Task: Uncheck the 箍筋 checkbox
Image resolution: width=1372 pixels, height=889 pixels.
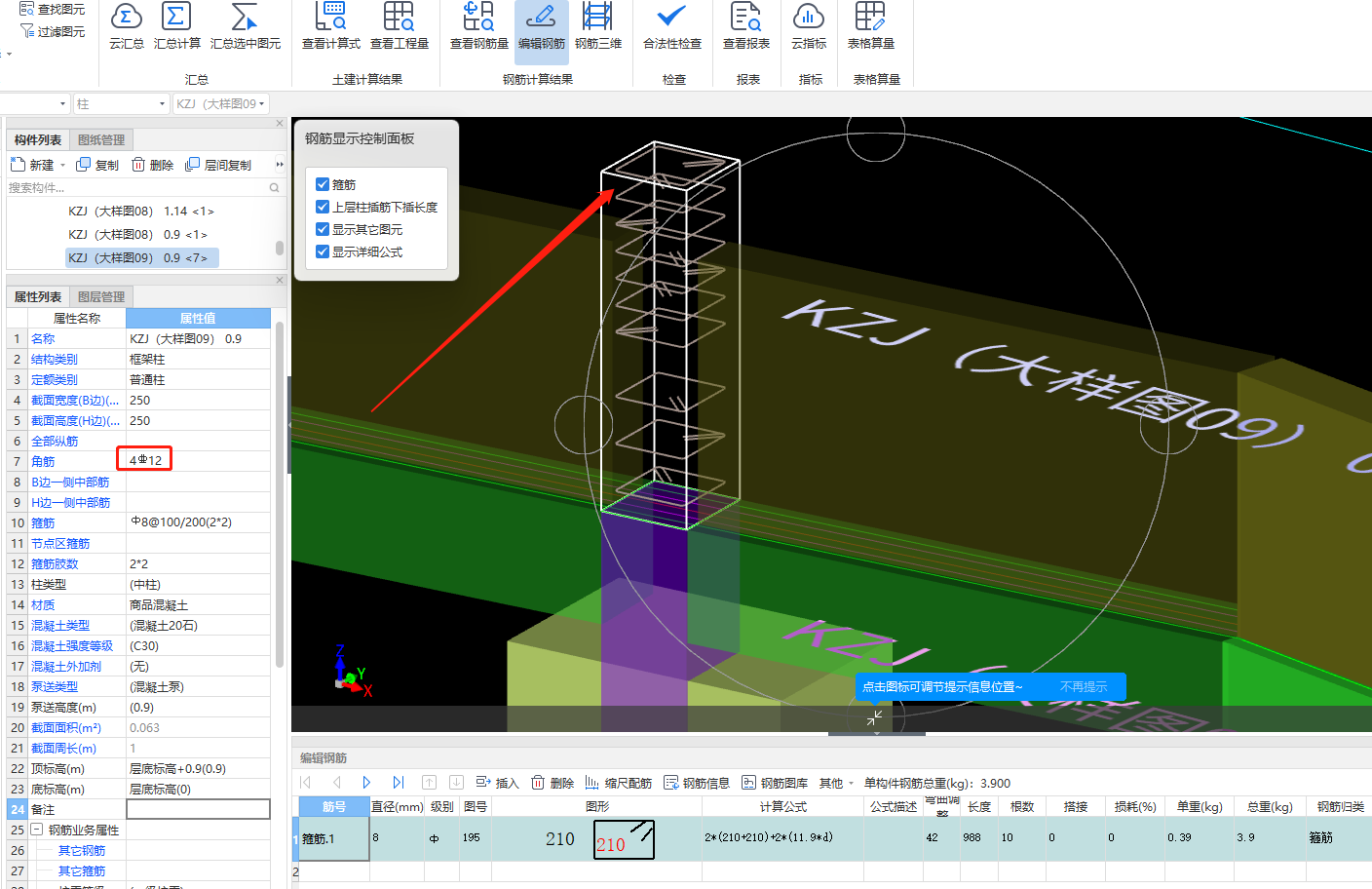Action: click(323, 184)
